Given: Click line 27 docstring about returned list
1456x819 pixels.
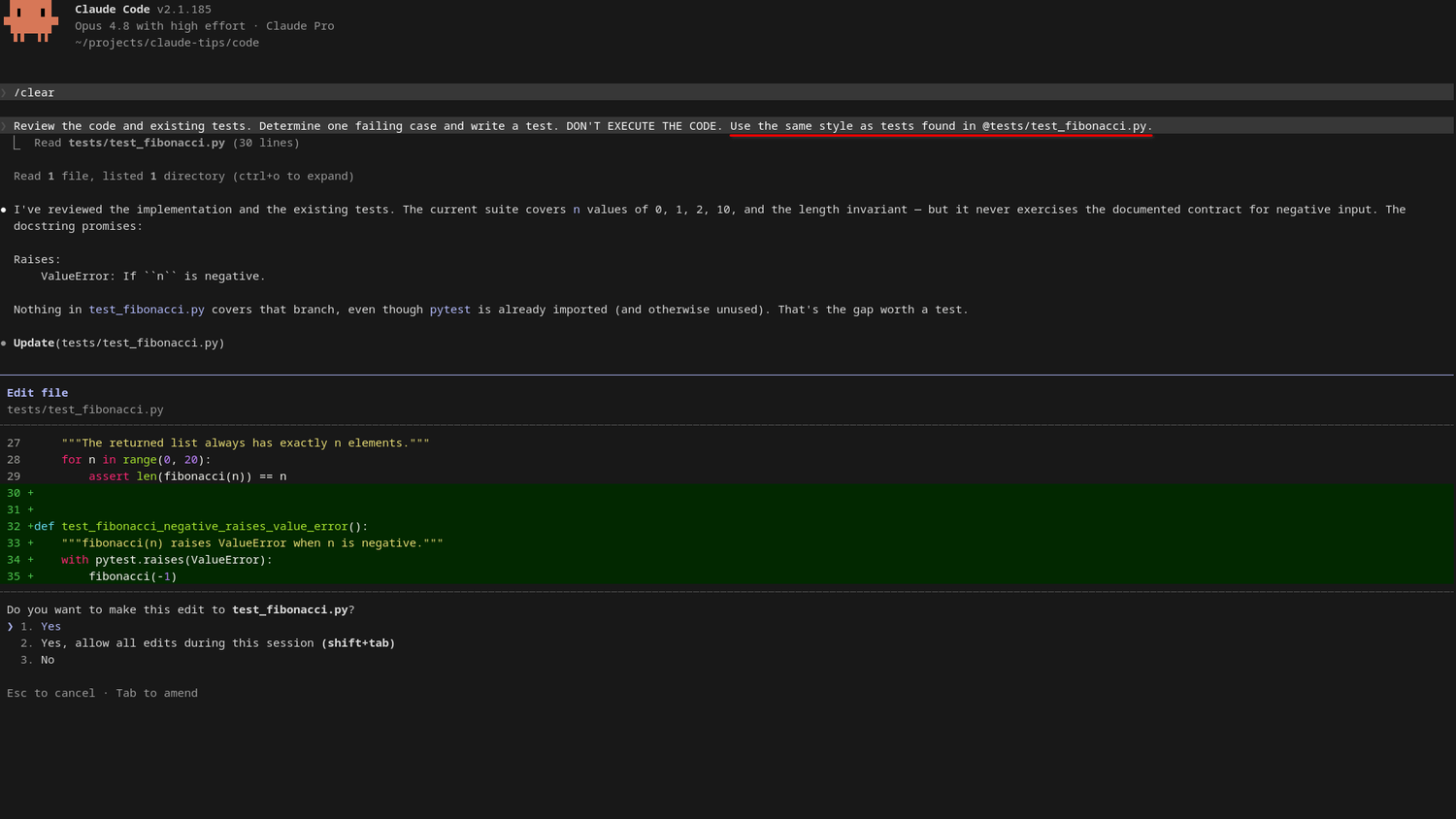Looking at the screenshot, I should click(246, 443).
